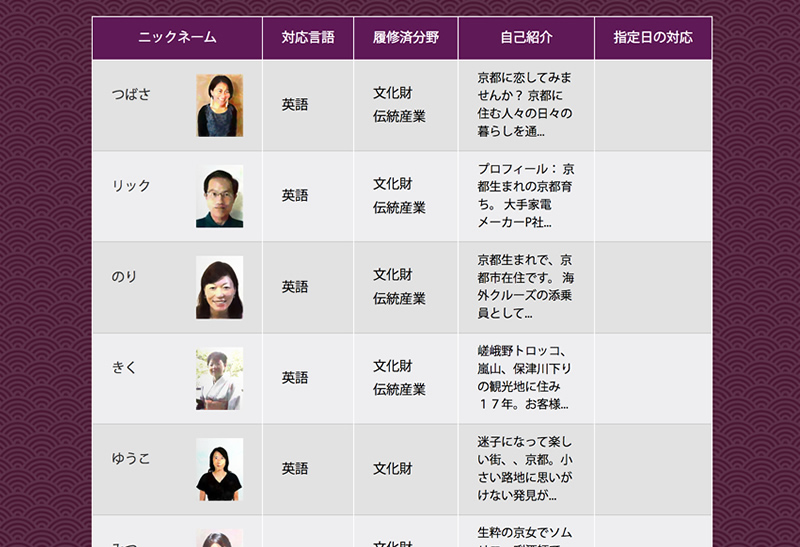Screen dimensions: 800x547
Task: Click 伝統産業 in きく's row
Action: 399,389
